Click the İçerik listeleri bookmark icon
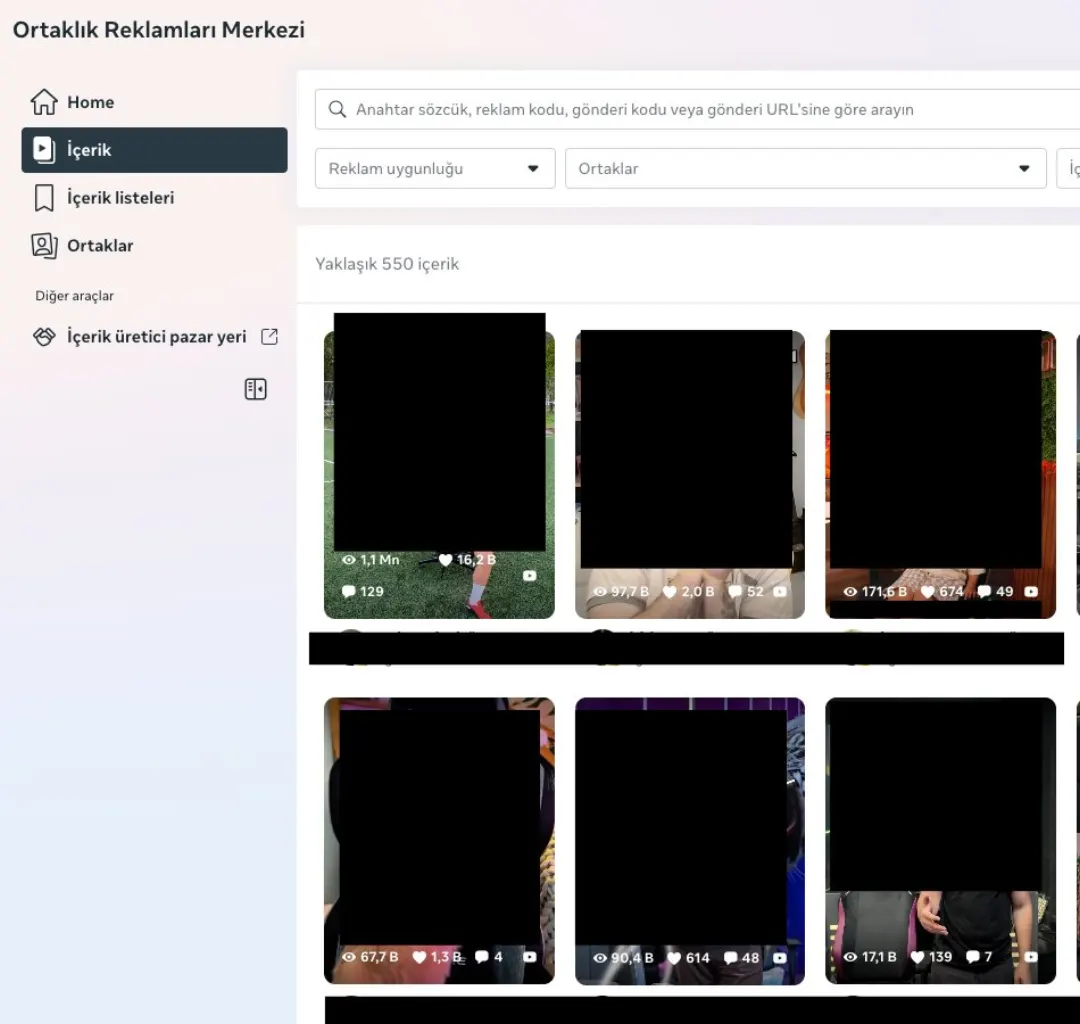 [x=44, y=198]
